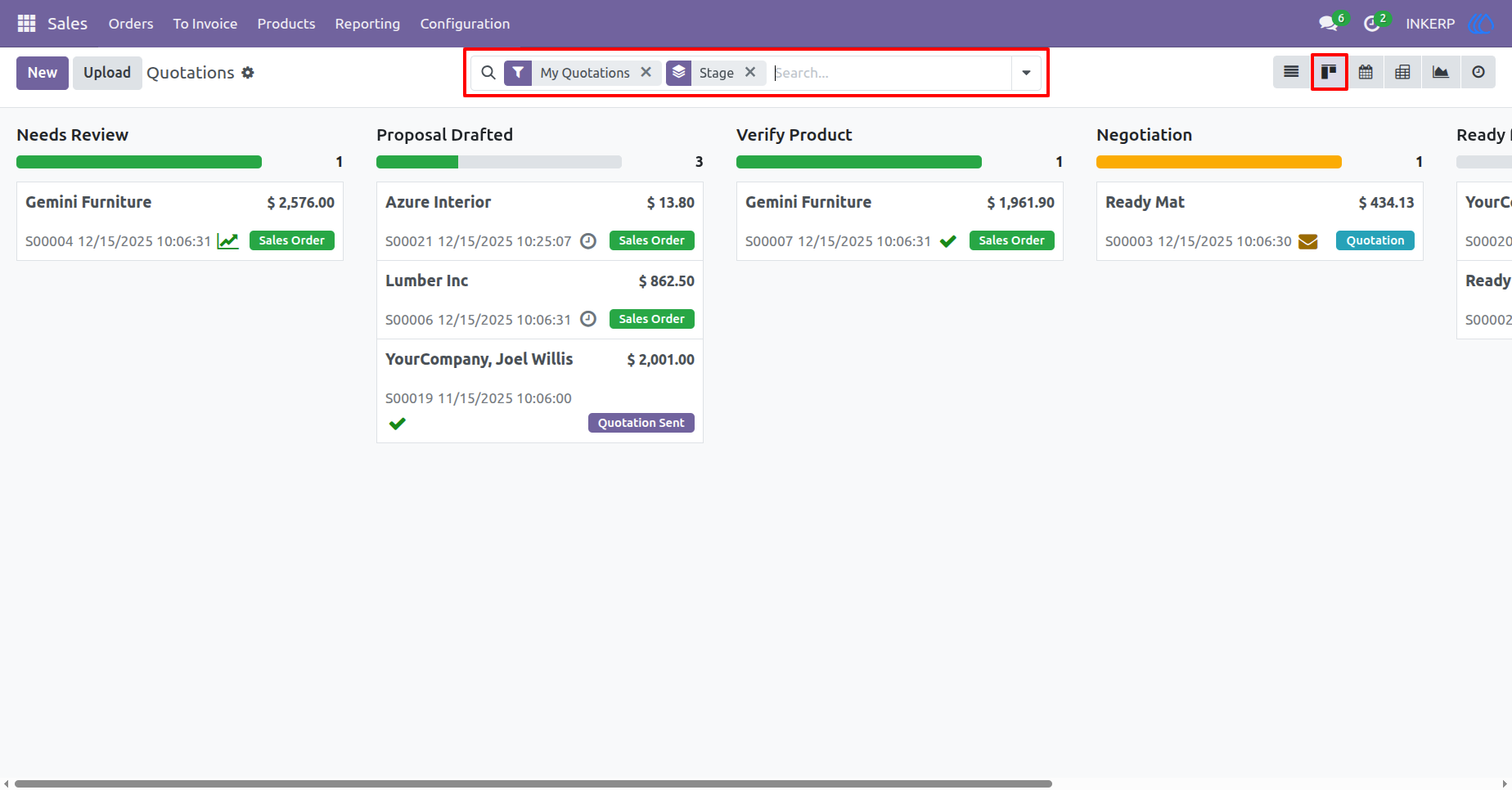Click the Proposal Drafted progress bar

499,162
